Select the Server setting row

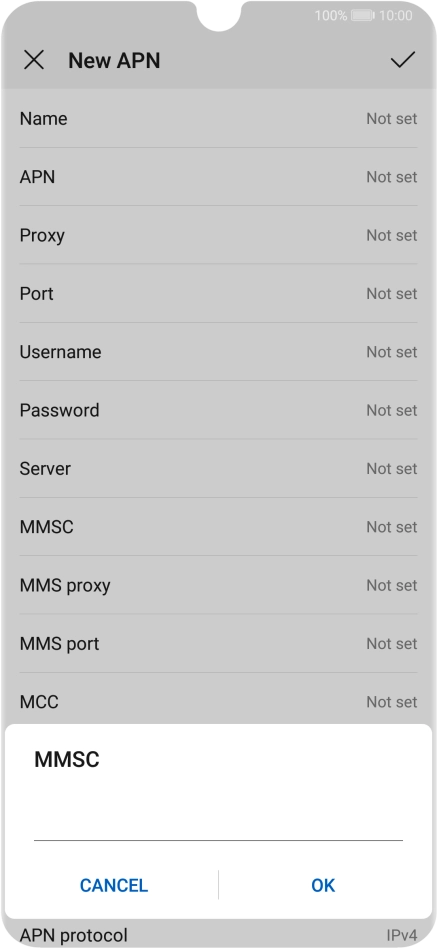[218, 469]
